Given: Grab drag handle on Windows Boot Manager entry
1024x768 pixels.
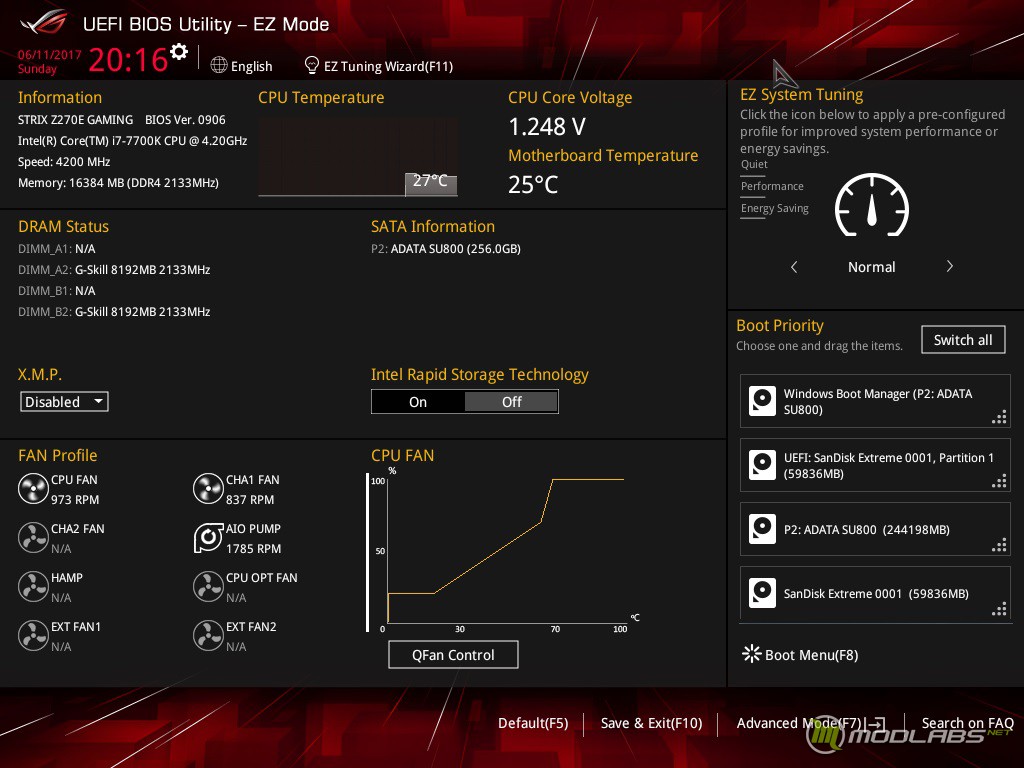Looking at the screenshot, I should pyautogui.click(x=999, y=417).
